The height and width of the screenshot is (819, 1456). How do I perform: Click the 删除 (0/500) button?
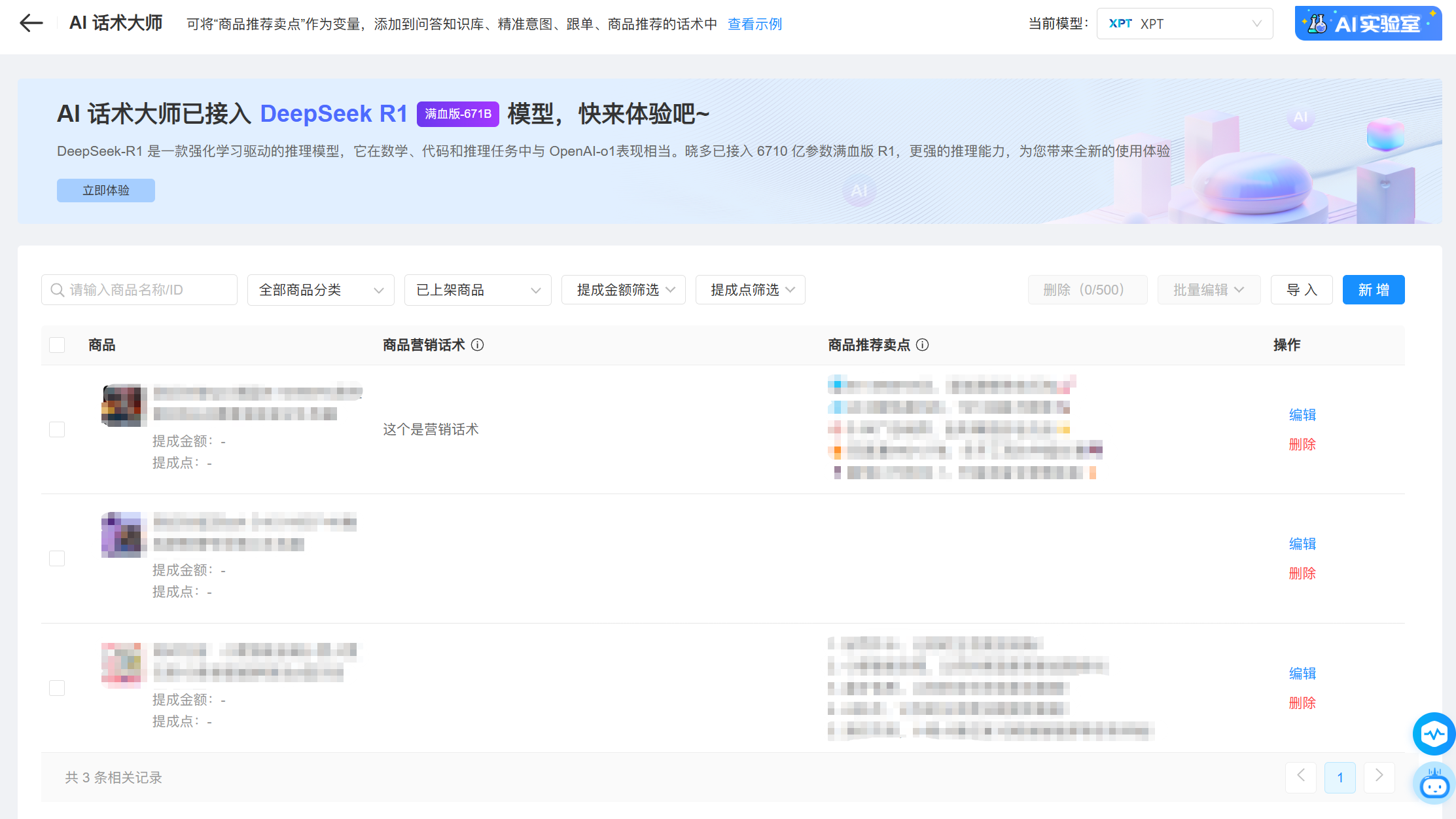[x=1088, y=290]
